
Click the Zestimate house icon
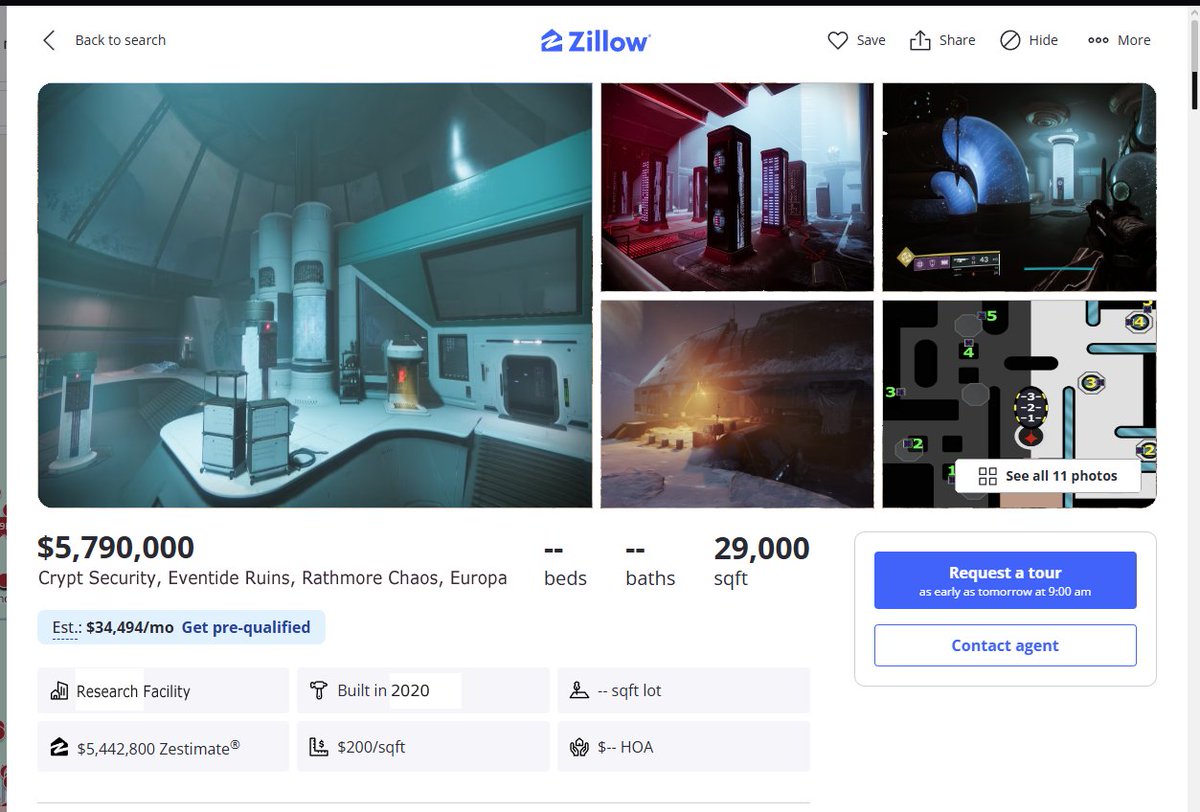(59, 747)
